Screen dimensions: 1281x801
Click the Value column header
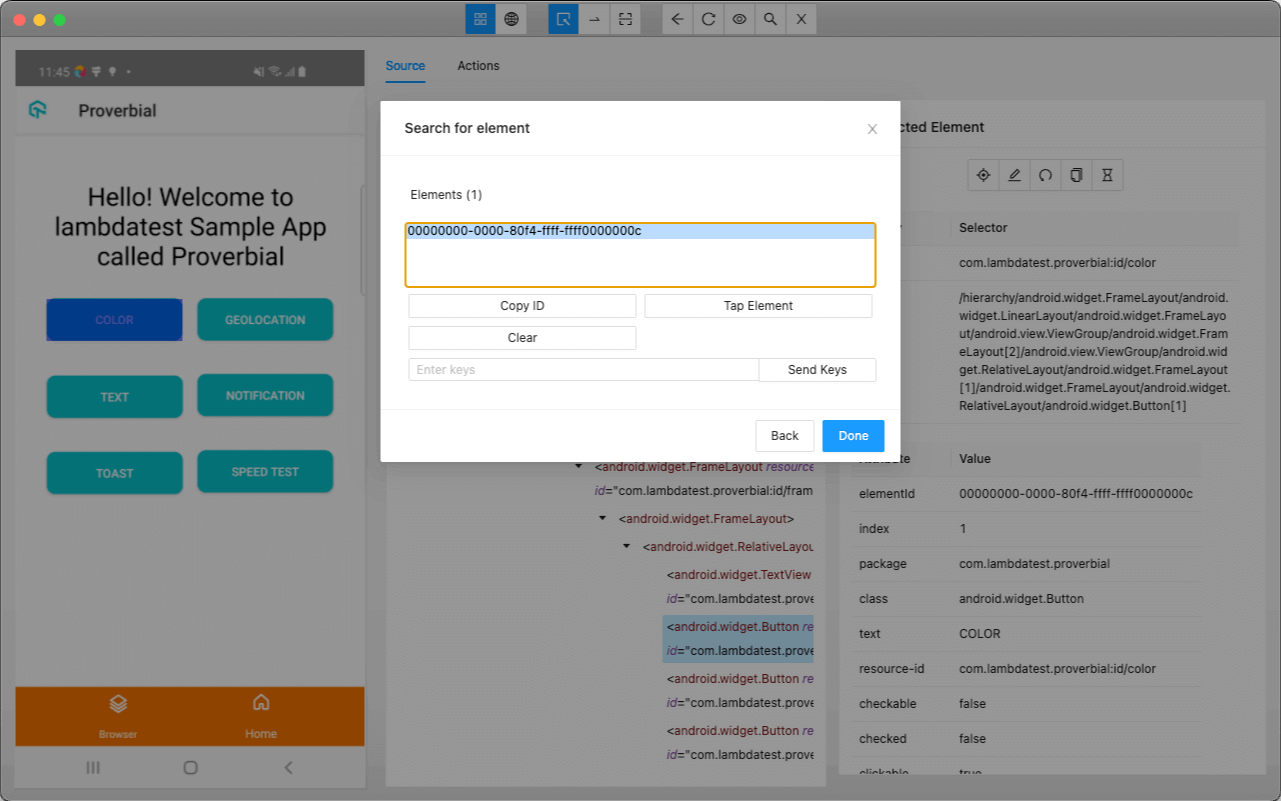click(975, 459)
